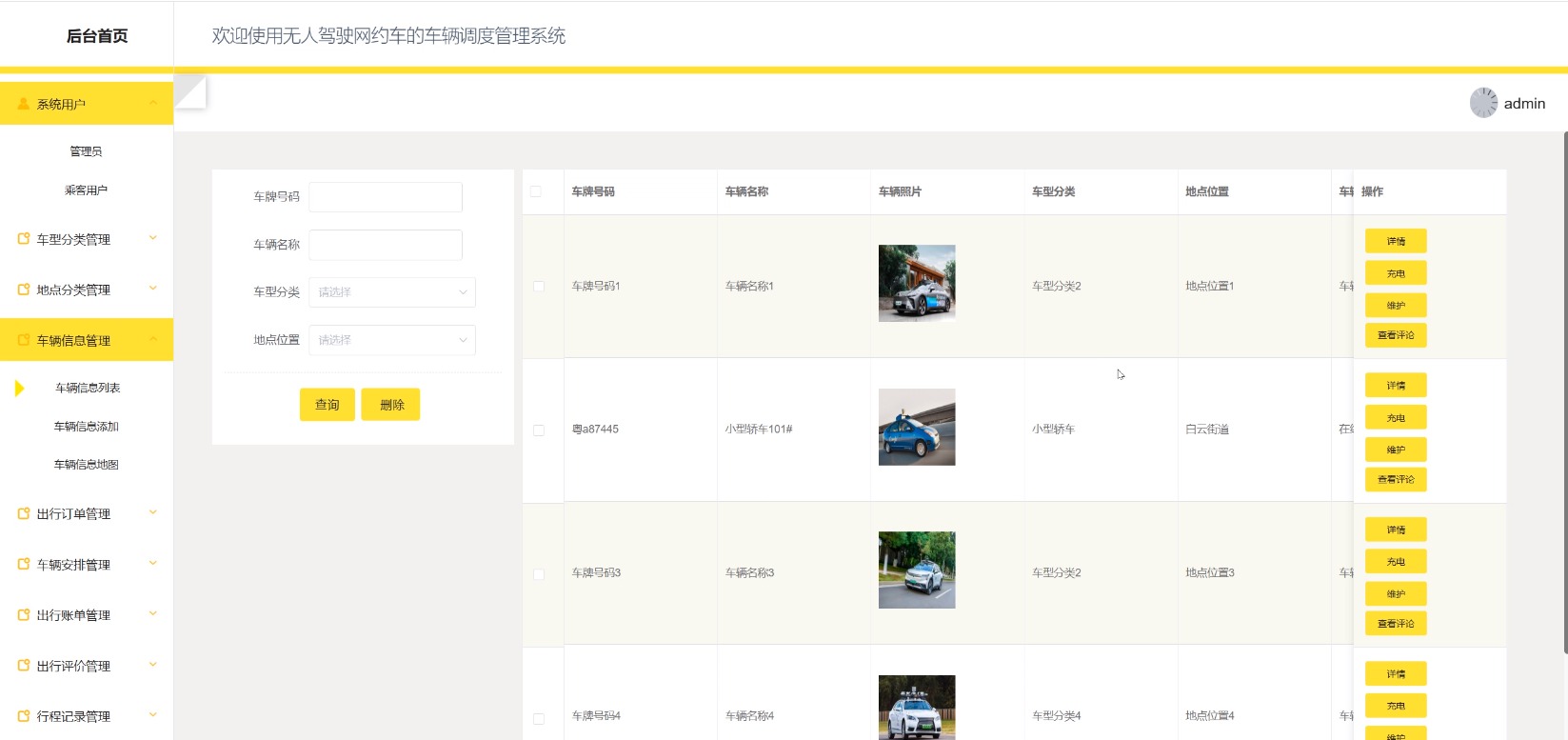The height and width of the screenshot is (740, 1568).
Task: Click 维护 for 粤a87445 row
Action: click(1396, 450)
